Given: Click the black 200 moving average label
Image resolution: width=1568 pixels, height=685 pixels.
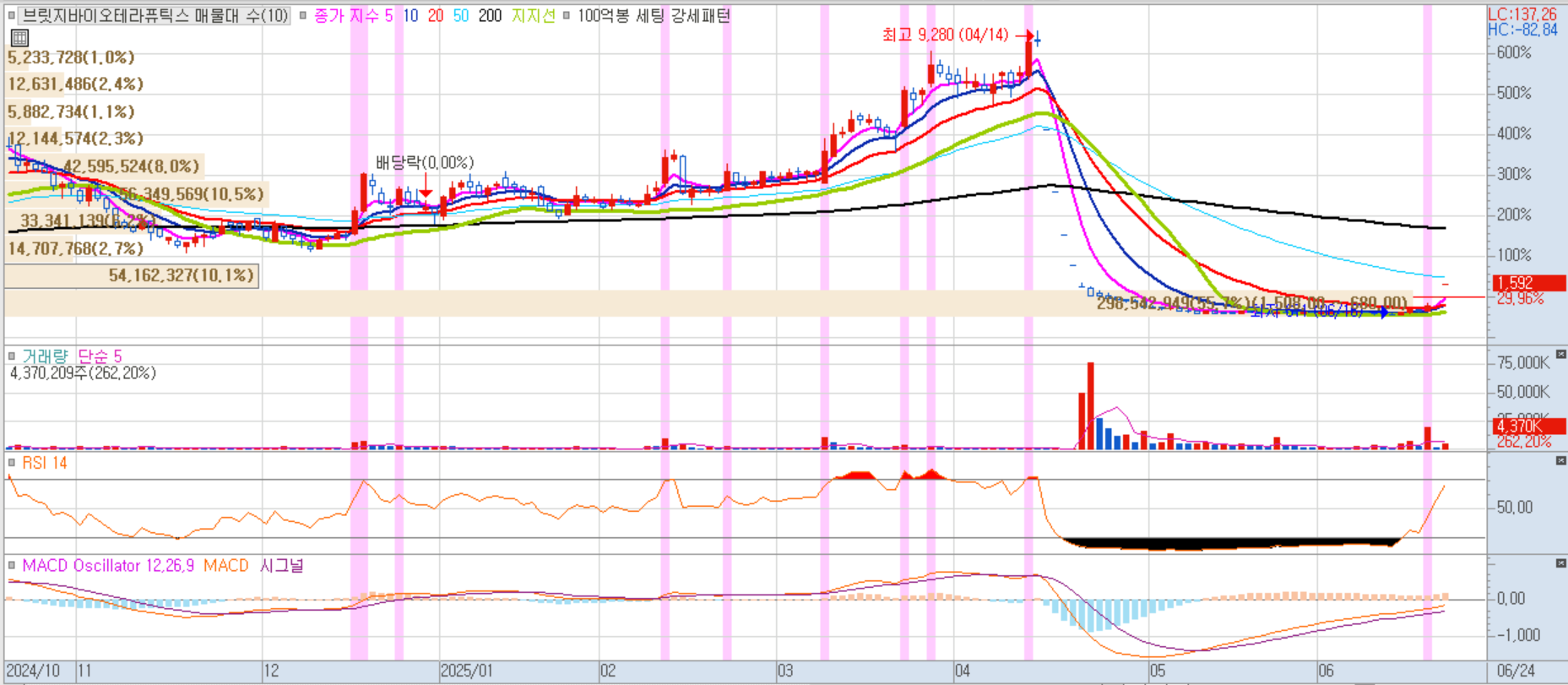Looking at the screenshot, I should pyautogui.click(x=490, y=15).
